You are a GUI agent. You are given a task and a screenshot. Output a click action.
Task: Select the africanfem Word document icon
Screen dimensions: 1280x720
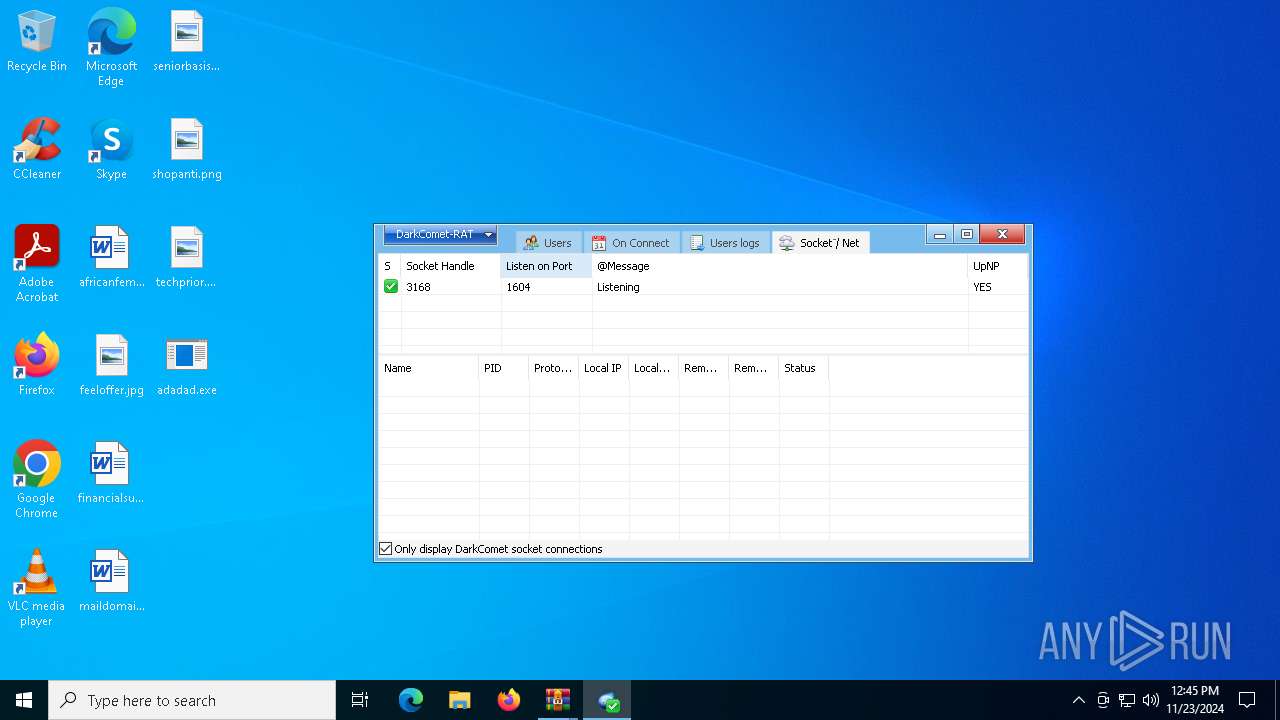[x=111, y=258]
